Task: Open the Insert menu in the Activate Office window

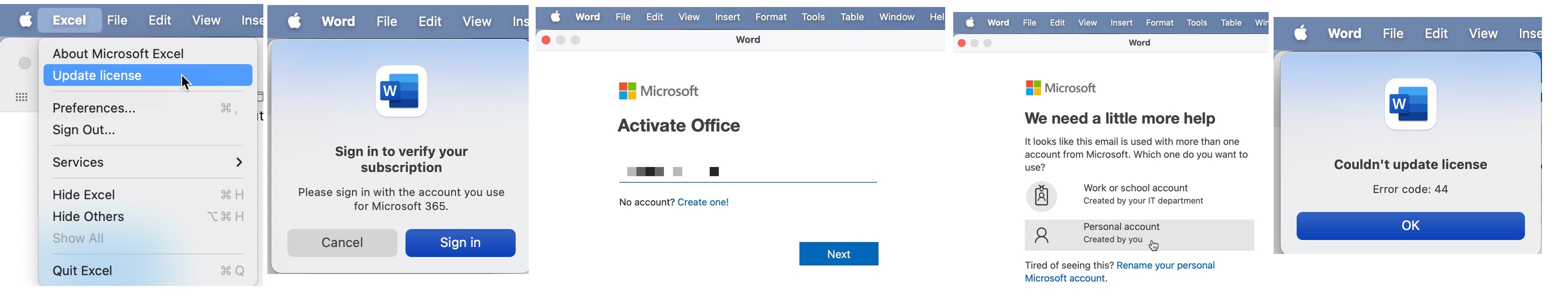Action: 727,17
